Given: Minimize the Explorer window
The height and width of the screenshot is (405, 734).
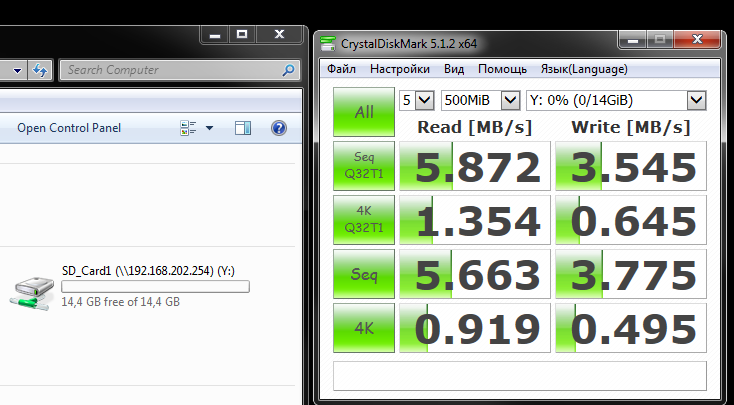Looking at the screenshot, I should pos(215,34).
